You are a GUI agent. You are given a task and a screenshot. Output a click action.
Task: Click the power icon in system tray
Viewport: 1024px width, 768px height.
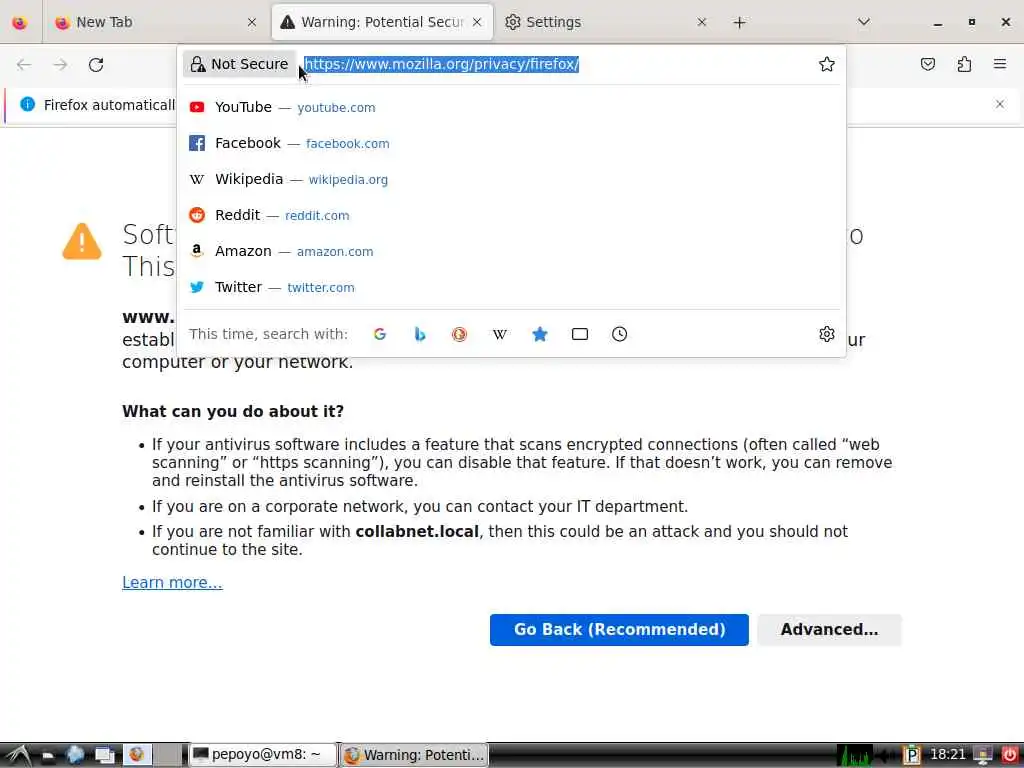click(1009, 755)
